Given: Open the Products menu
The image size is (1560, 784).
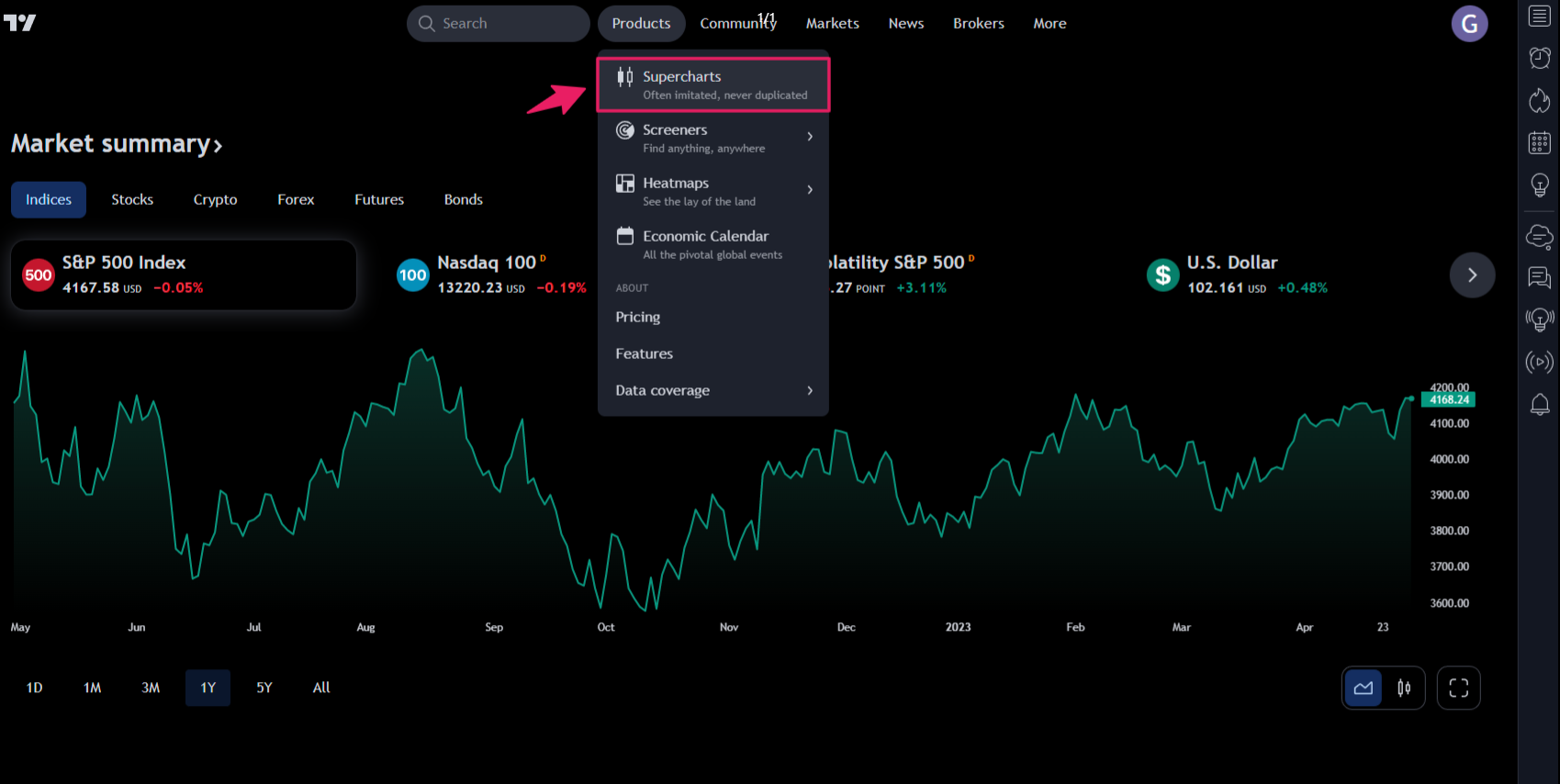Looking at the screenshot, I should coord(641,24).
